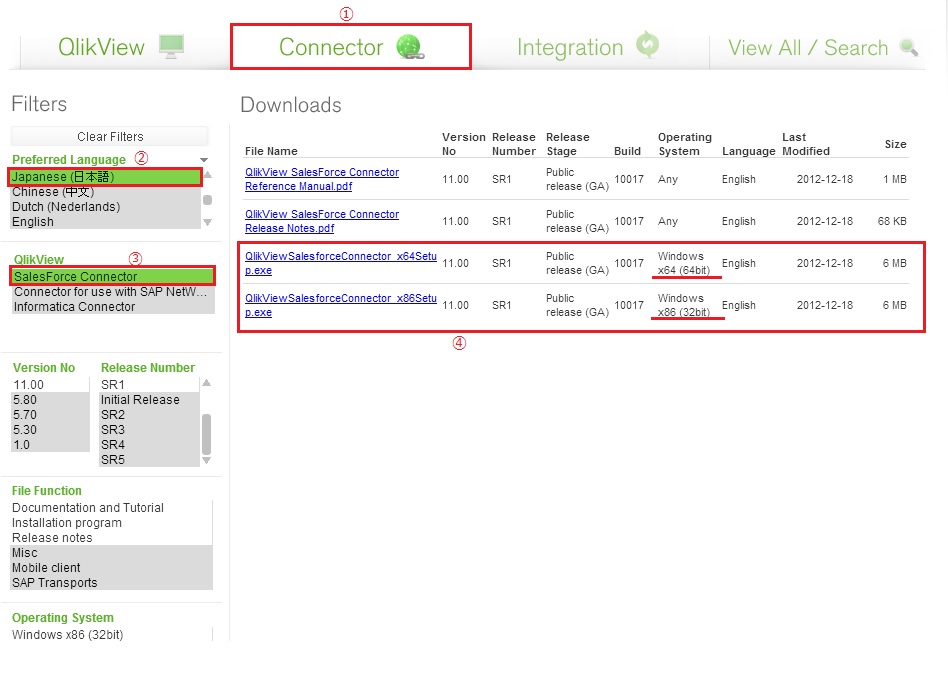This screenshot has height=686, width=948.
Task: Click the File Function filter heading
Action: click(x=47, y=491)
